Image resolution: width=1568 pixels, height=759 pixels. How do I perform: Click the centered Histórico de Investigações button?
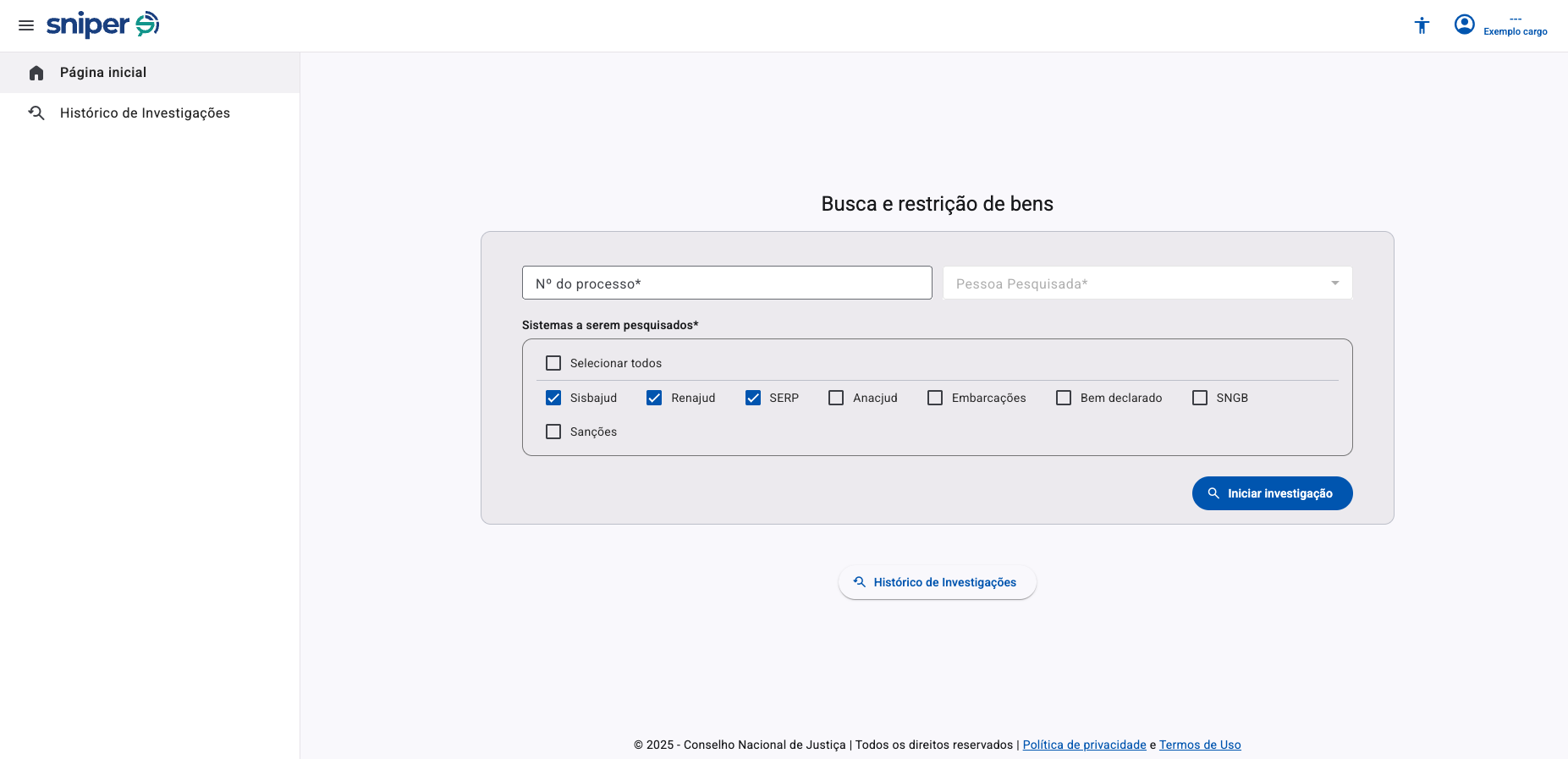click(937, 582)
